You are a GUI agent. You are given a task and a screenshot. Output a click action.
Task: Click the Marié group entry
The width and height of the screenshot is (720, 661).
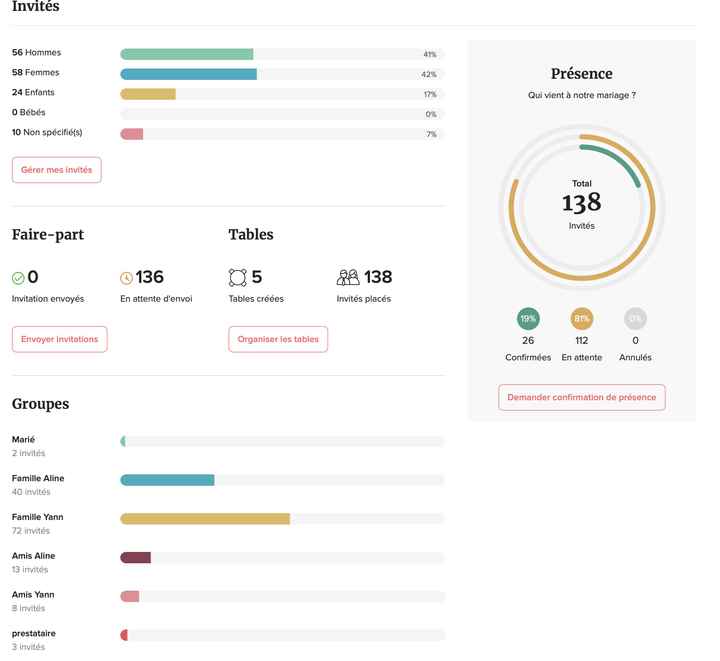coord(24,440)
